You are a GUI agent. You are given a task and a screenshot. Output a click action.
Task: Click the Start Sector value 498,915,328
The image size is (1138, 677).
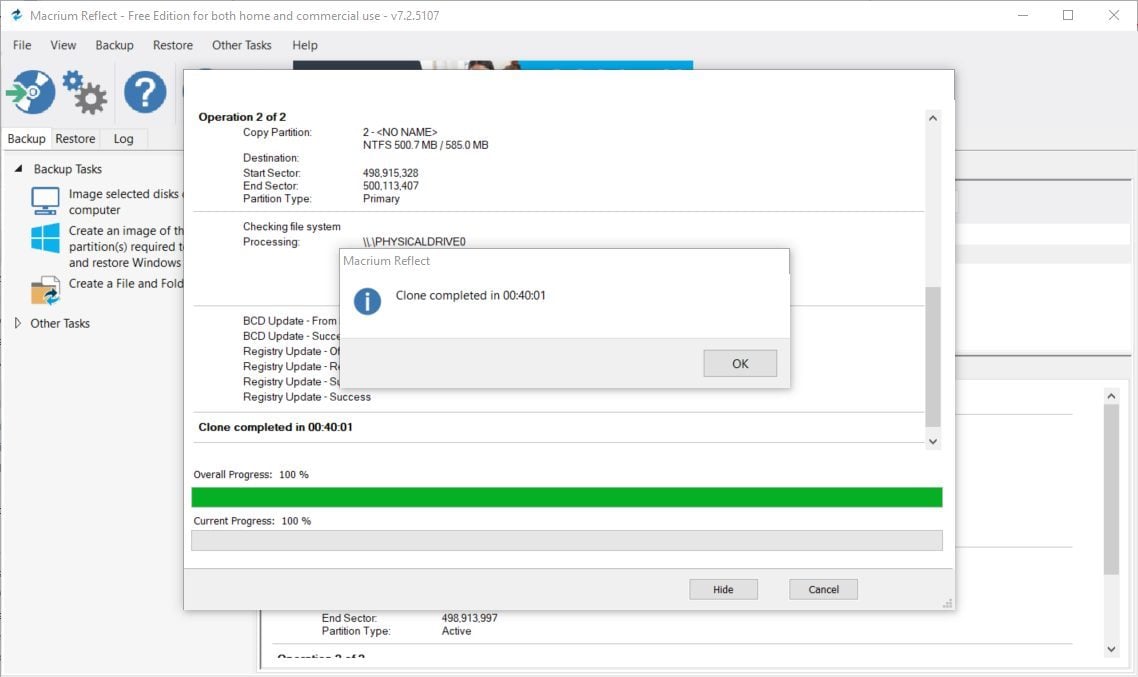click(390, 173)
